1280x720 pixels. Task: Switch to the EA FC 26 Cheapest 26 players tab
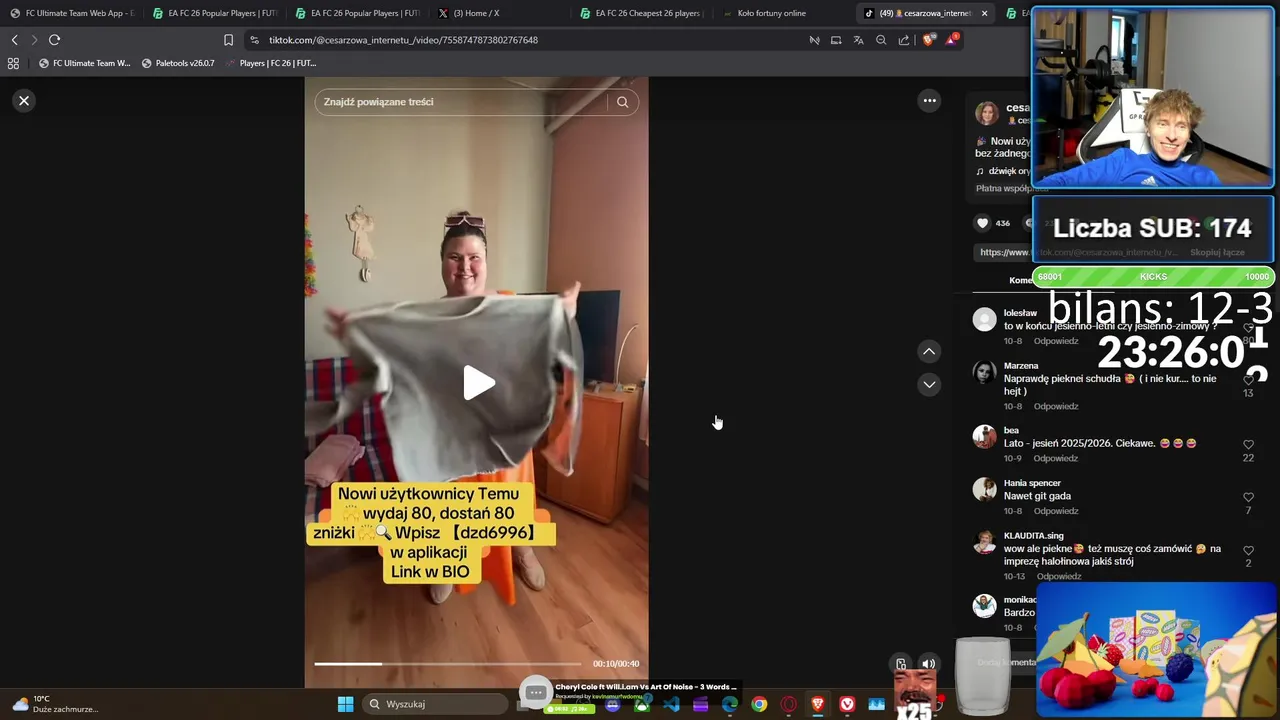click(x=642, y=13)
